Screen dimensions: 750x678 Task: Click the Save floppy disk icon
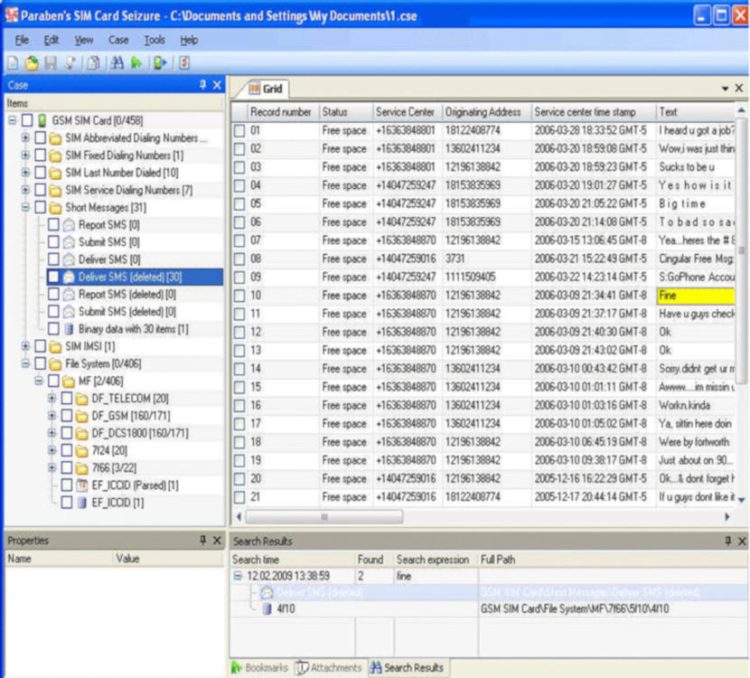(51, 63)
